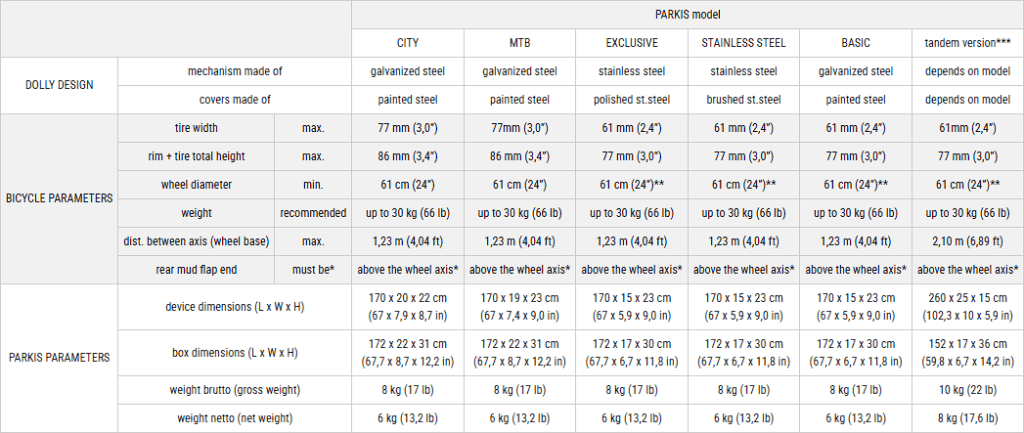Viewport: 1024px width, 433px height.
Task: Click the brushed st.steel covers cell
Action: [x=743, y=100]
